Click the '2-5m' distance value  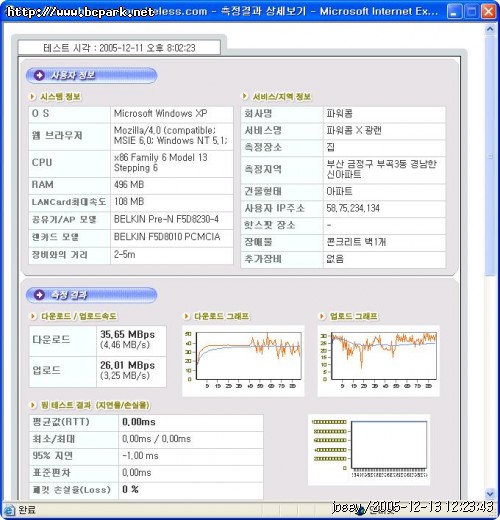125,255
